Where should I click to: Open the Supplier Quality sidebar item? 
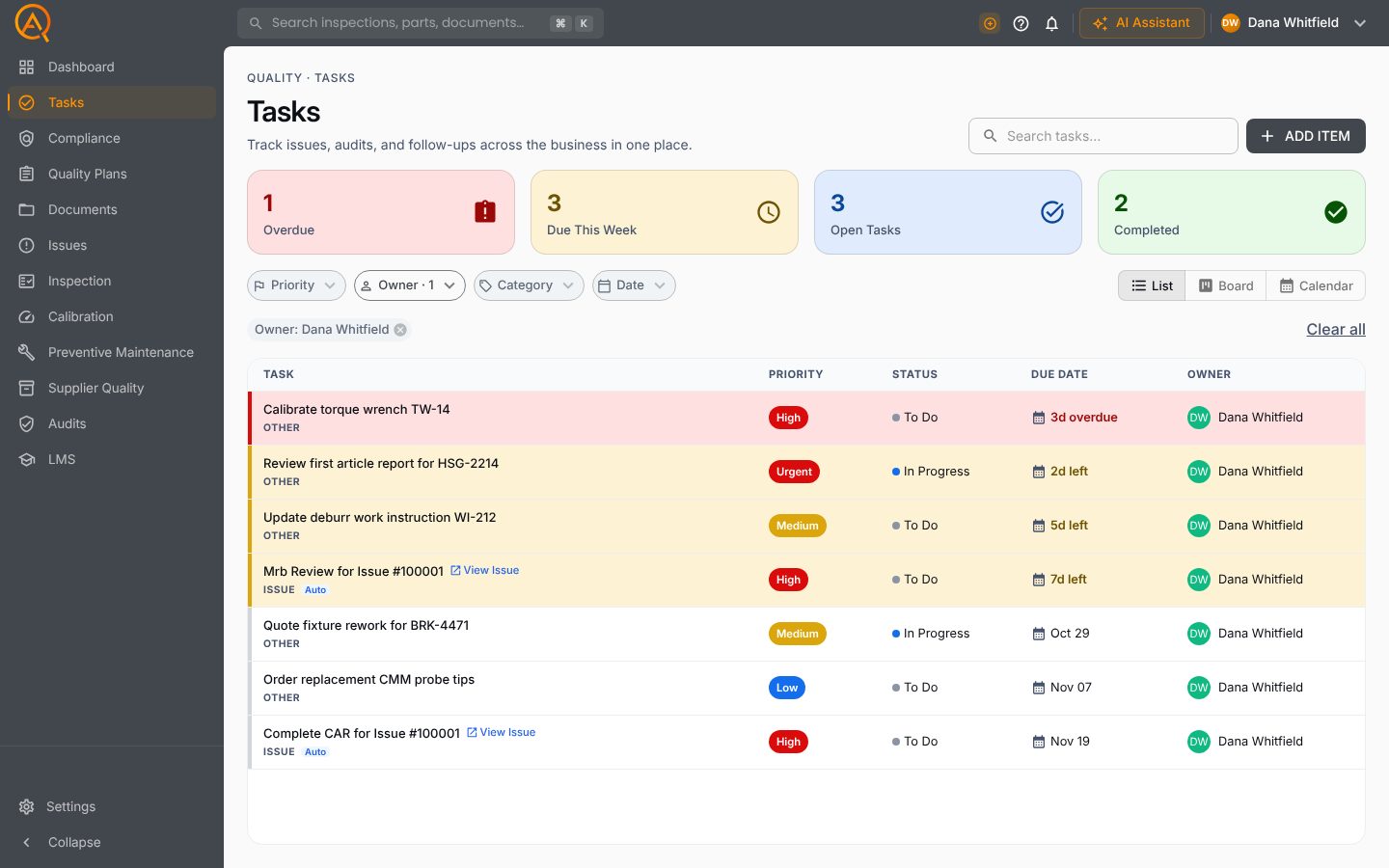(112, 388)
